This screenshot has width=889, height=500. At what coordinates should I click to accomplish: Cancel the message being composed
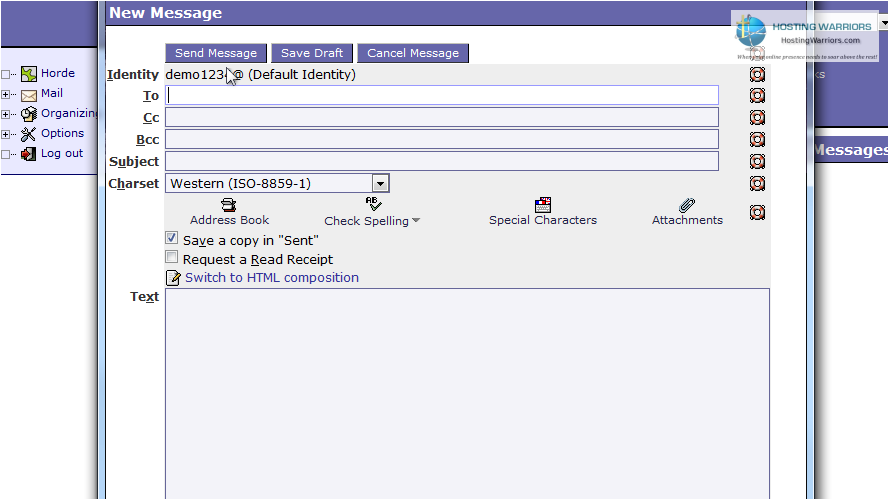tap(413, 53)
